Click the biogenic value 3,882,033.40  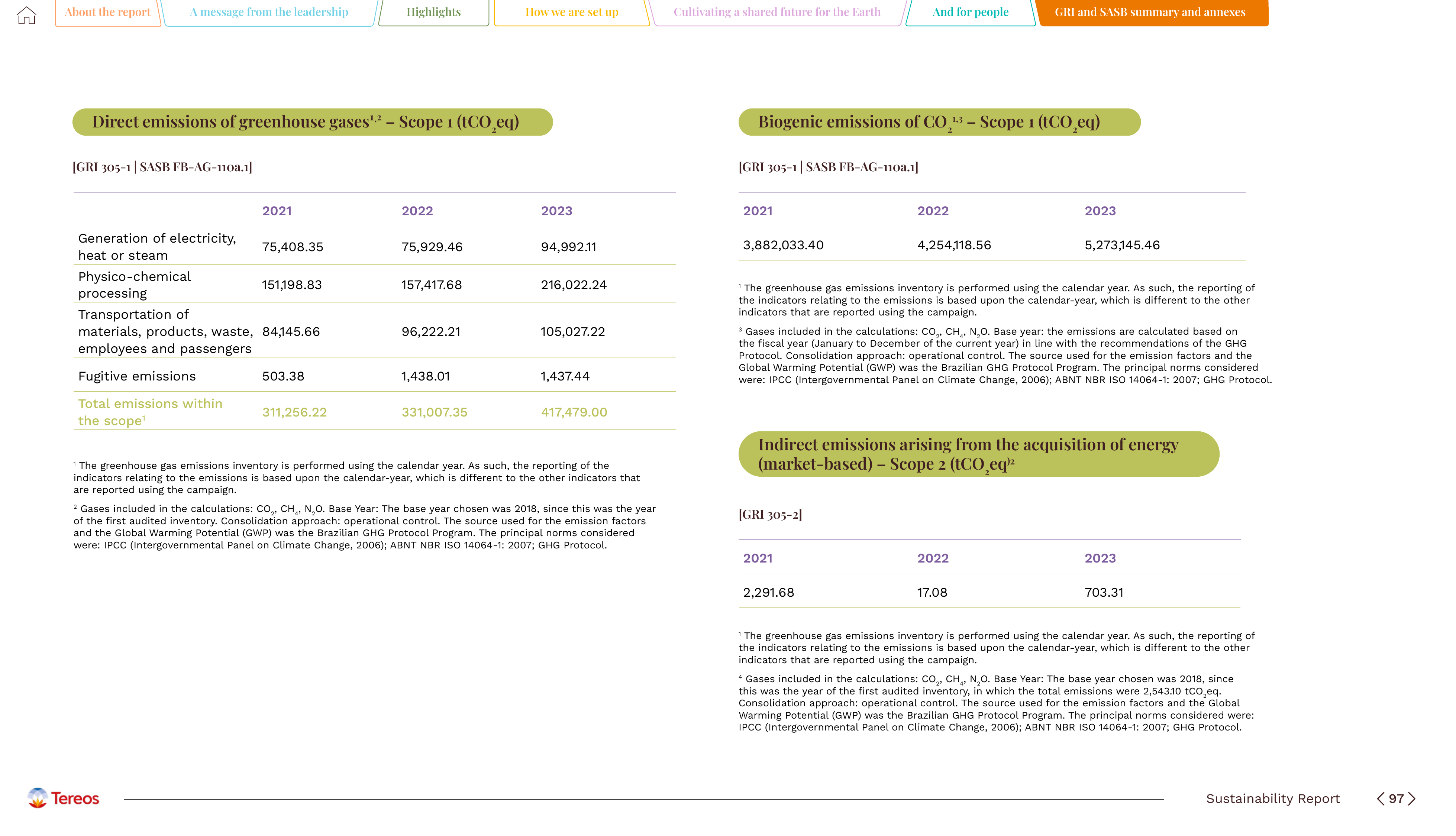click(784, 245)
